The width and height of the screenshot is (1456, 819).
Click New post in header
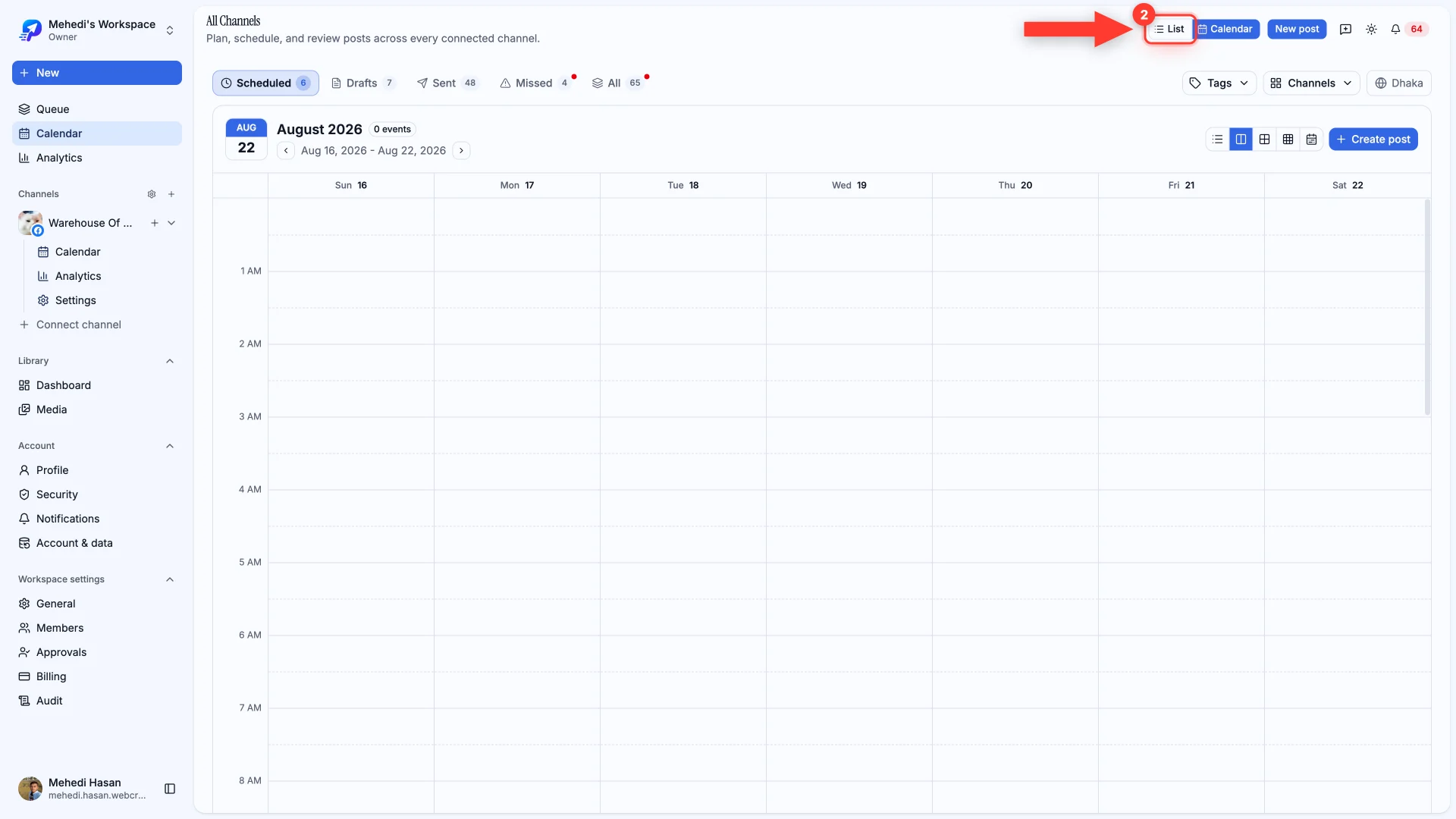pos(1297,29)
